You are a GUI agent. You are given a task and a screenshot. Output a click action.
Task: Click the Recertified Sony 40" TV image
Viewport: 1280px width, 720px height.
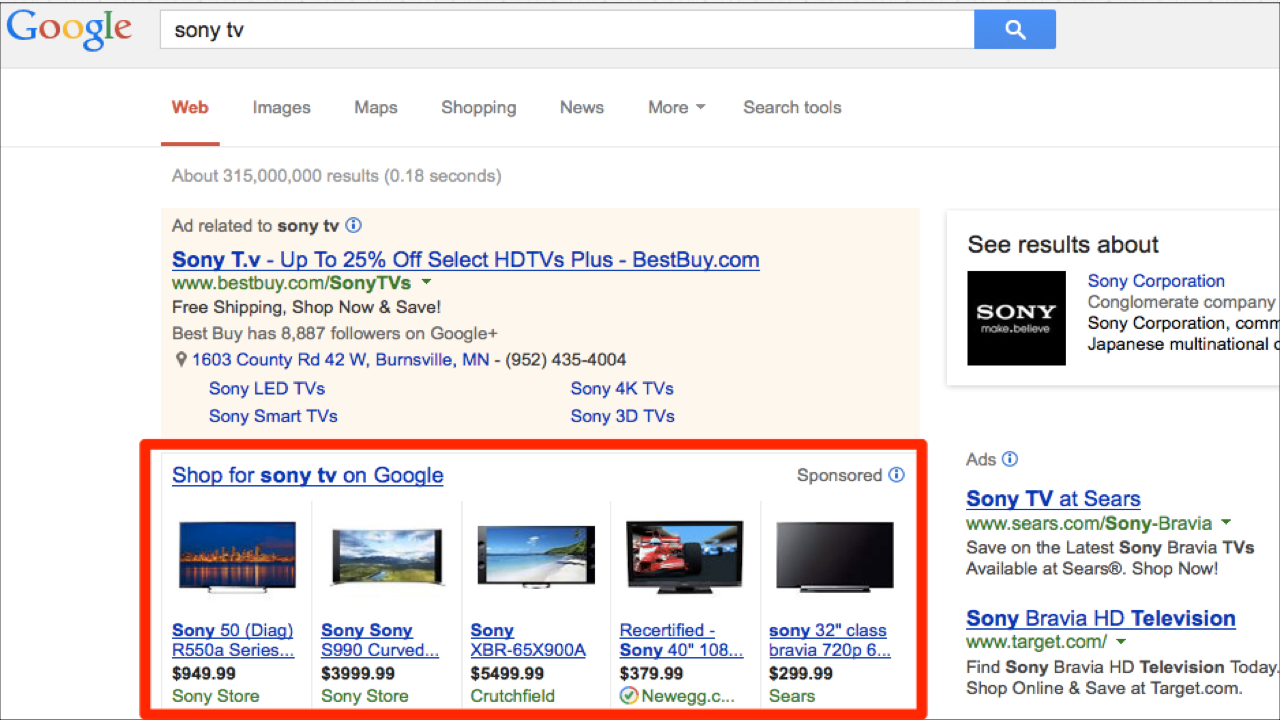point(685,557)
